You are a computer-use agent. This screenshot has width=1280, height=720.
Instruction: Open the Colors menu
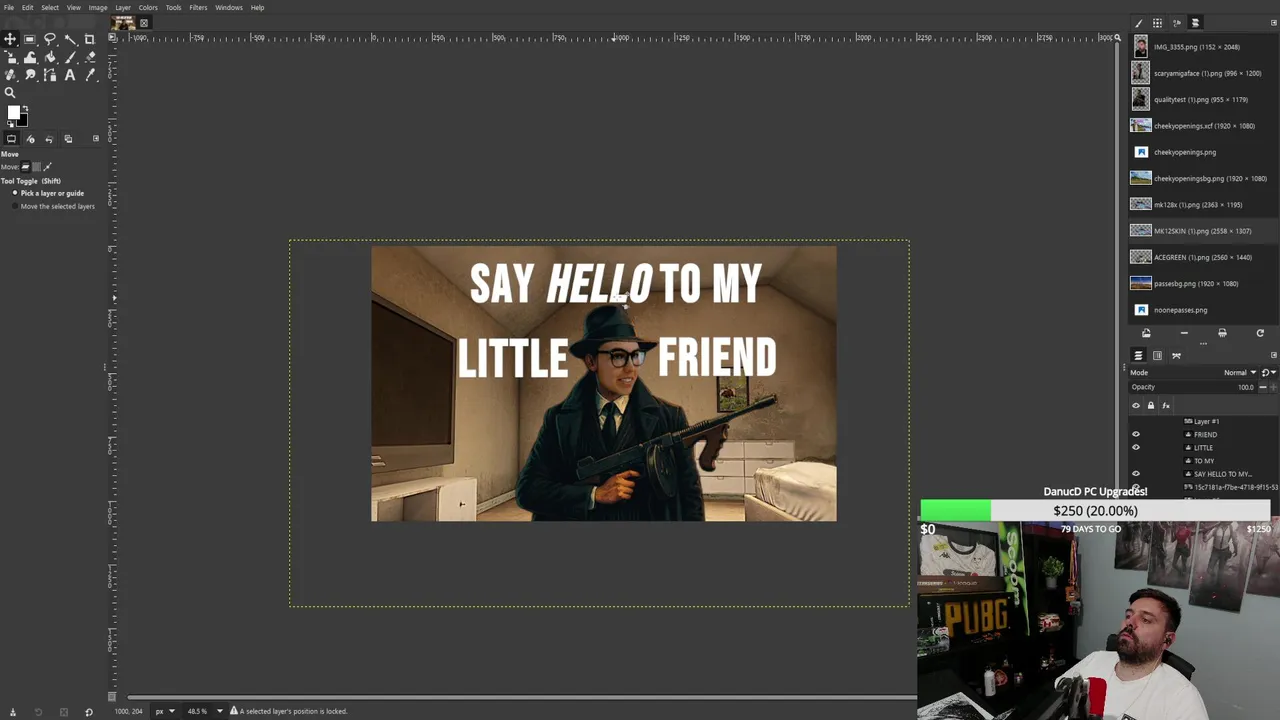tap(148, 7)
